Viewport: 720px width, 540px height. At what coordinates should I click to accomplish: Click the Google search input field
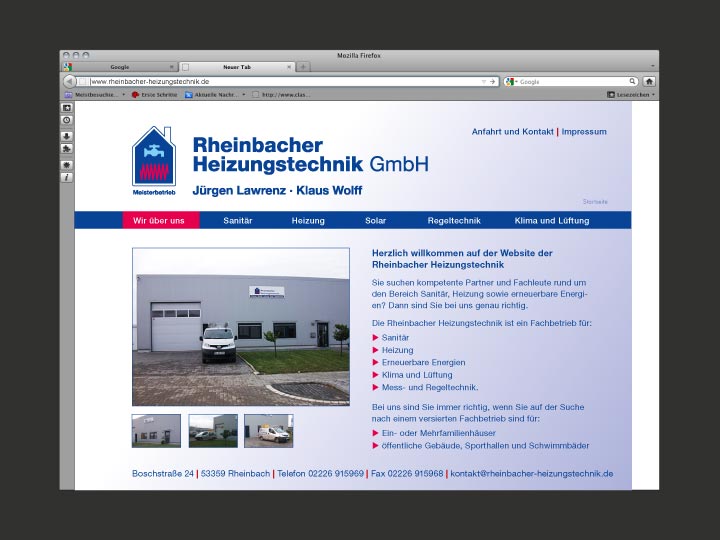pyautogui.click(x=573, y=82)
